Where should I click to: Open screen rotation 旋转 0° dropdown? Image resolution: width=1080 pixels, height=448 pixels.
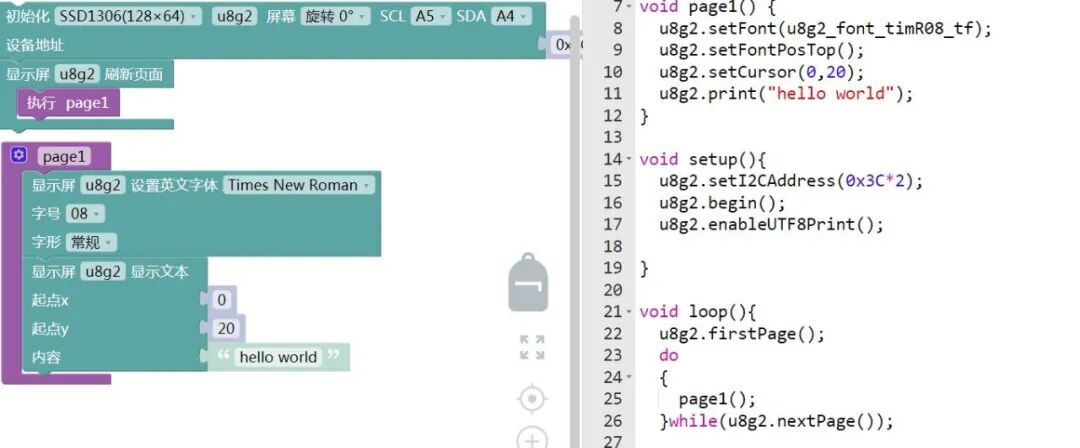(x=335, y=16)
